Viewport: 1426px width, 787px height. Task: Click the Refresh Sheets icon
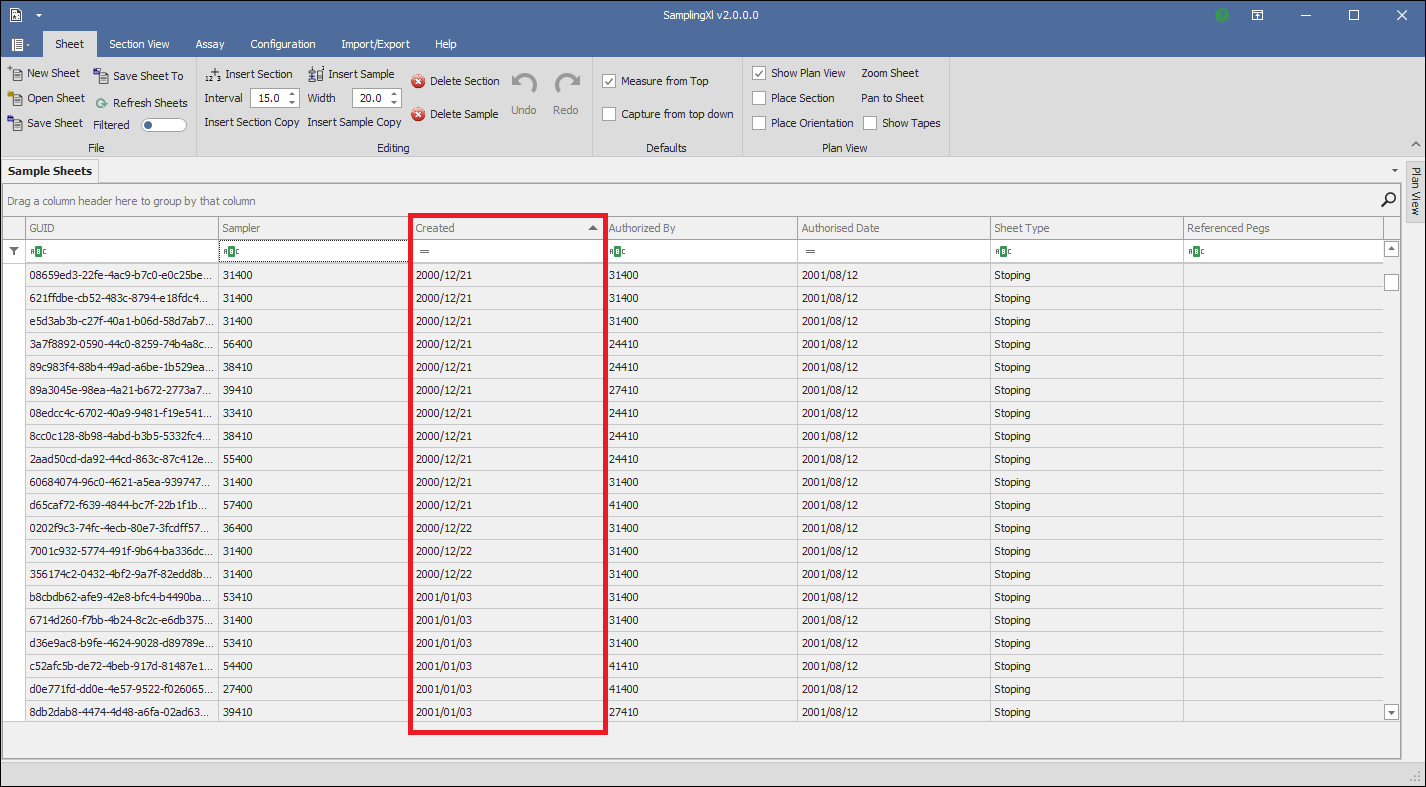tap(102, 103)
